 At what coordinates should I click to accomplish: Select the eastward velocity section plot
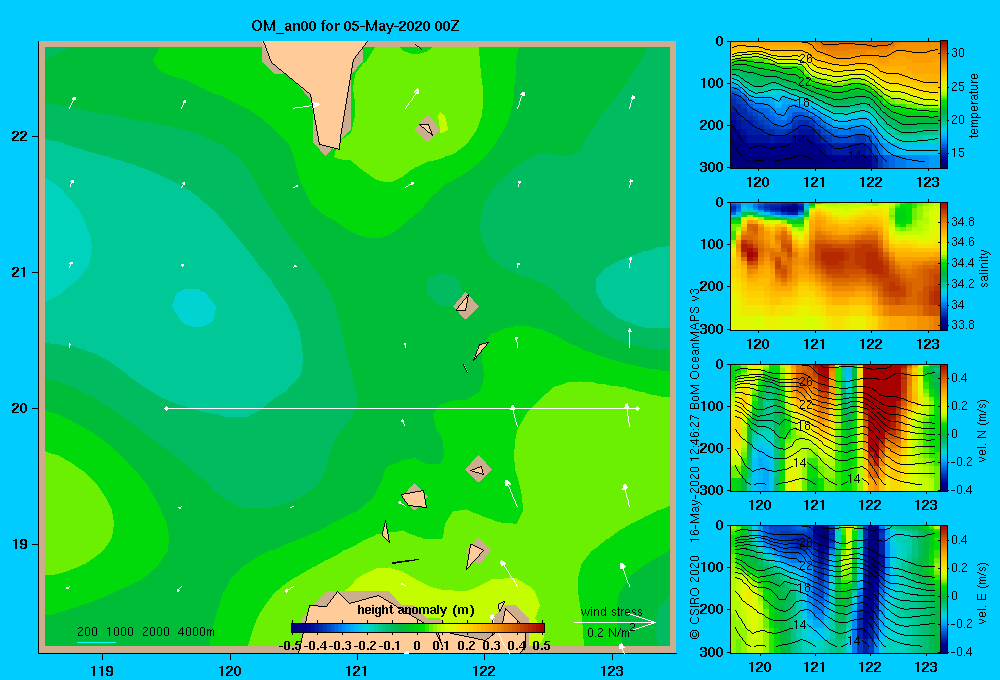point(835,589)
